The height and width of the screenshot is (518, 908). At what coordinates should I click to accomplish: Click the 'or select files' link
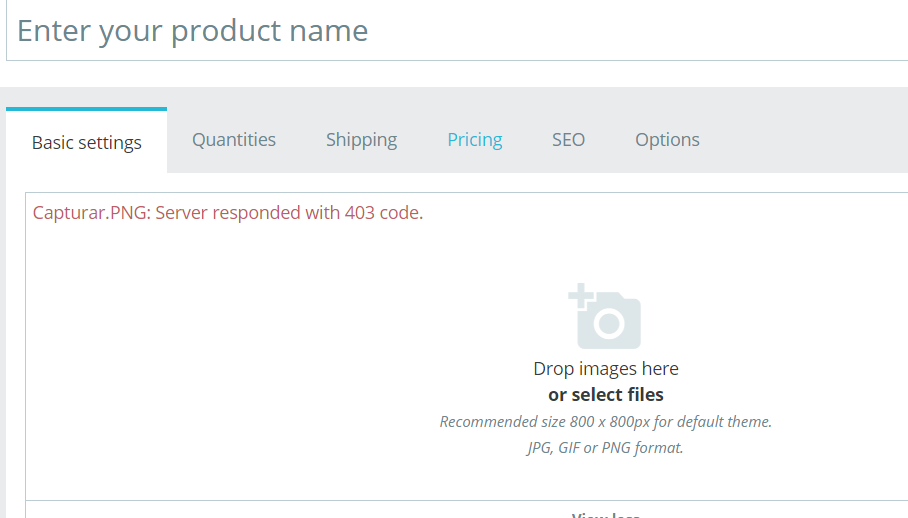point(606,394)
